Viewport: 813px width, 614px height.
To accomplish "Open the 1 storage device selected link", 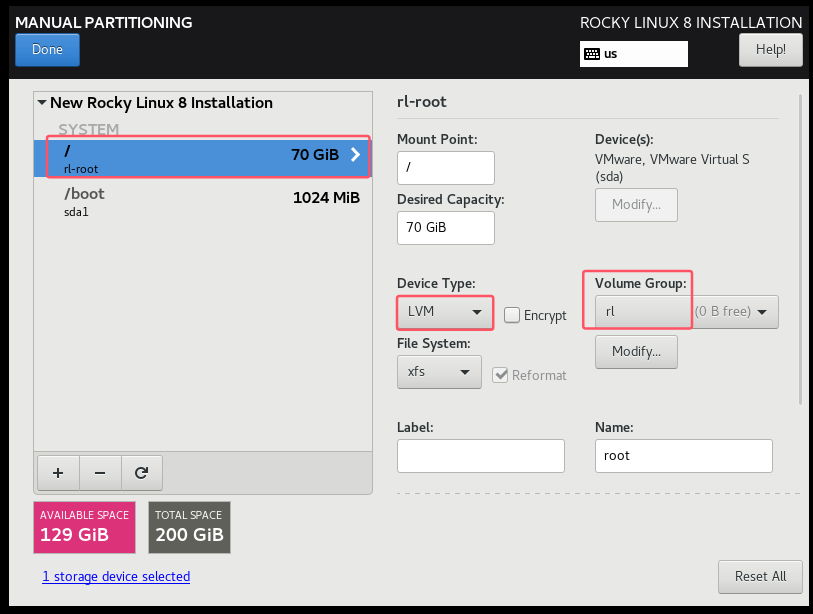I will [116, 577].
